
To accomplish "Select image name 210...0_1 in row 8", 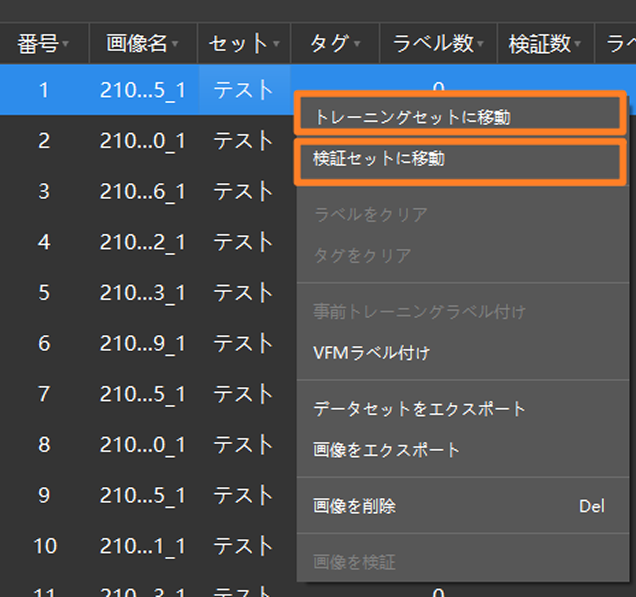I will 143,445.
